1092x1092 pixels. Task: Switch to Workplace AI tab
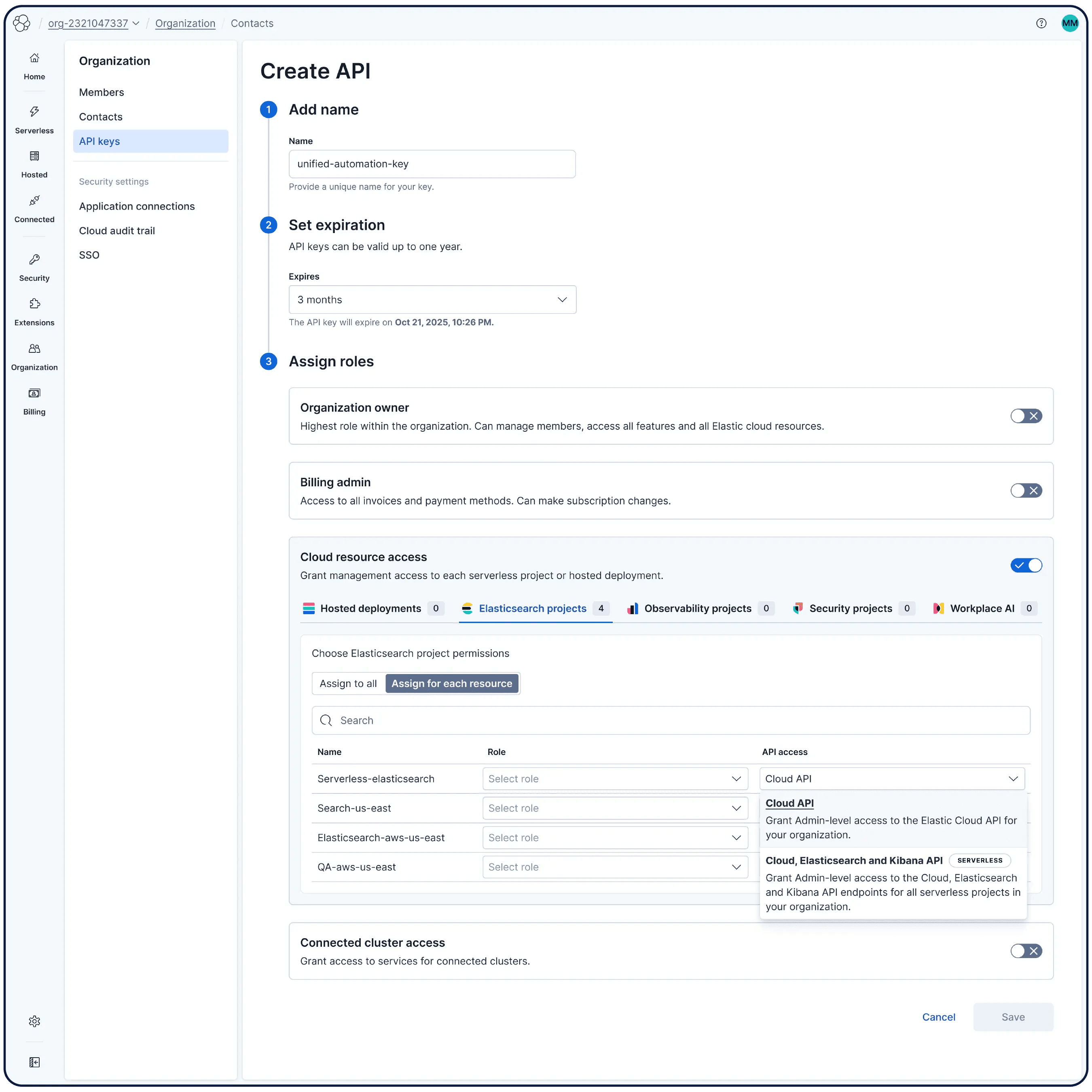click(x=985, y=609)
